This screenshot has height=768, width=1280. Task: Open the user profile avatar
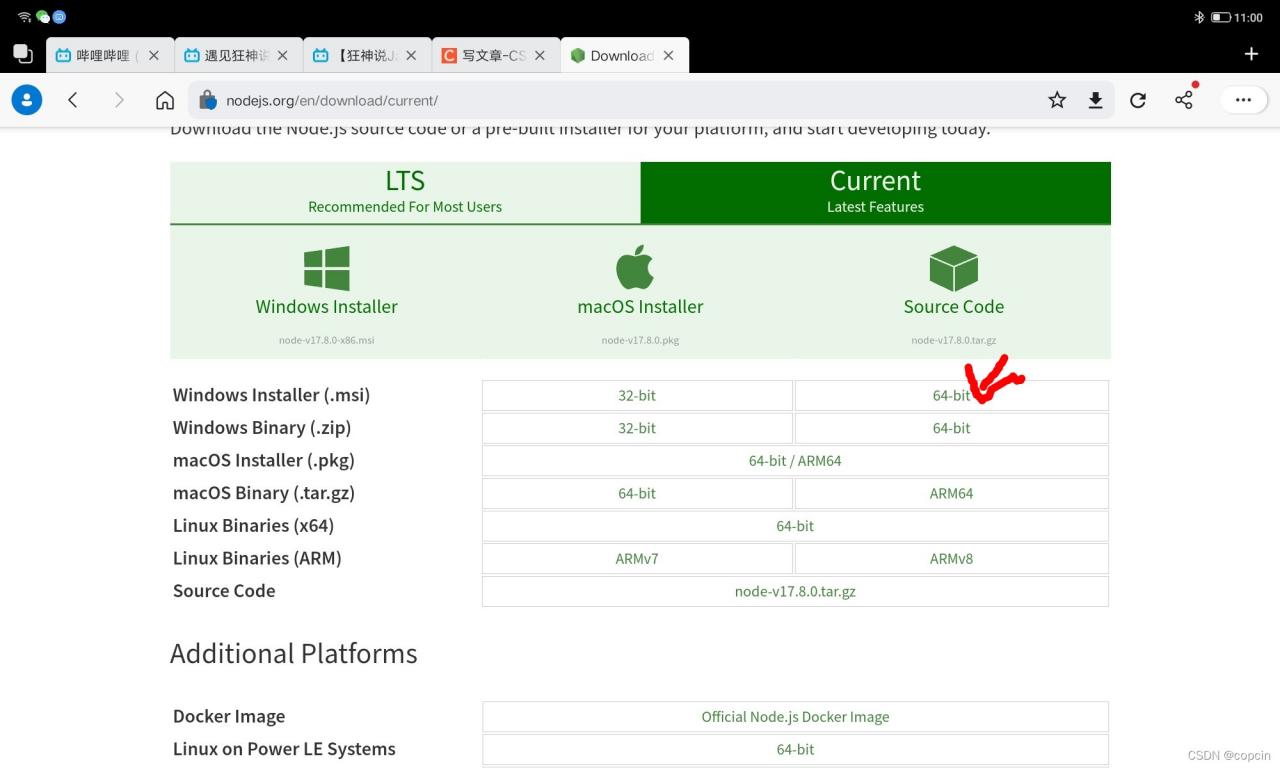coord(27,100)
